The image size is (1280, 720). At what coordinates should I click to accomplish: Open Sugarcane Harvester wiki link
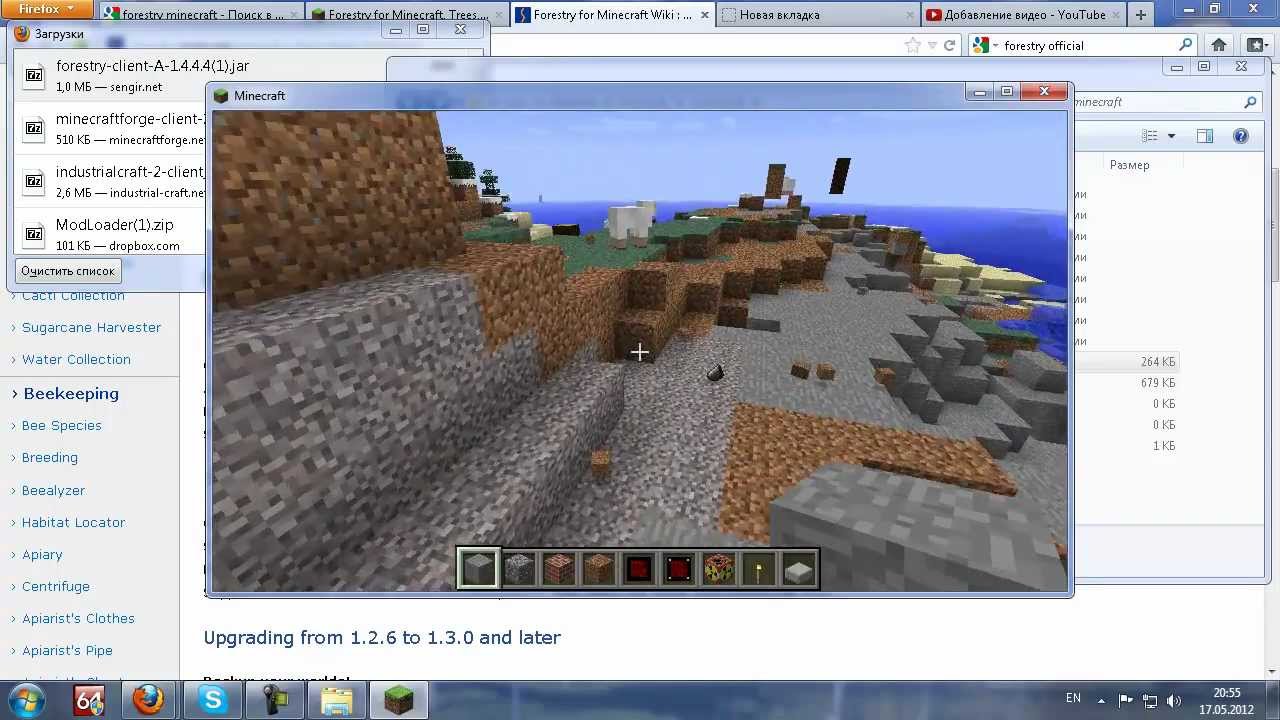(x=91, y=327)
